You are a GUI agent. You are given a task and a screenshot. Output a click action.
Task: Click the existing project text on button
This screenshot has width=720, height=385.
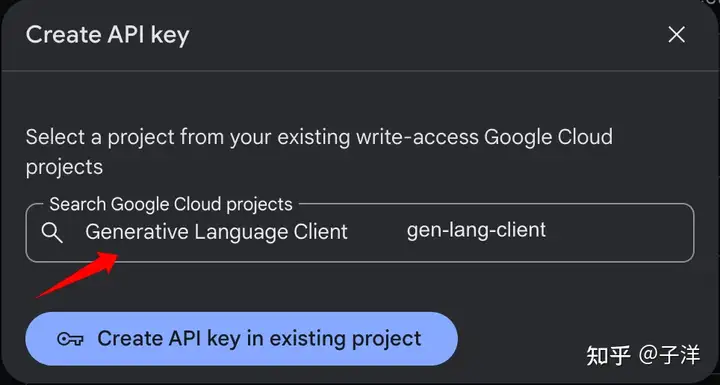pos(345,339)
